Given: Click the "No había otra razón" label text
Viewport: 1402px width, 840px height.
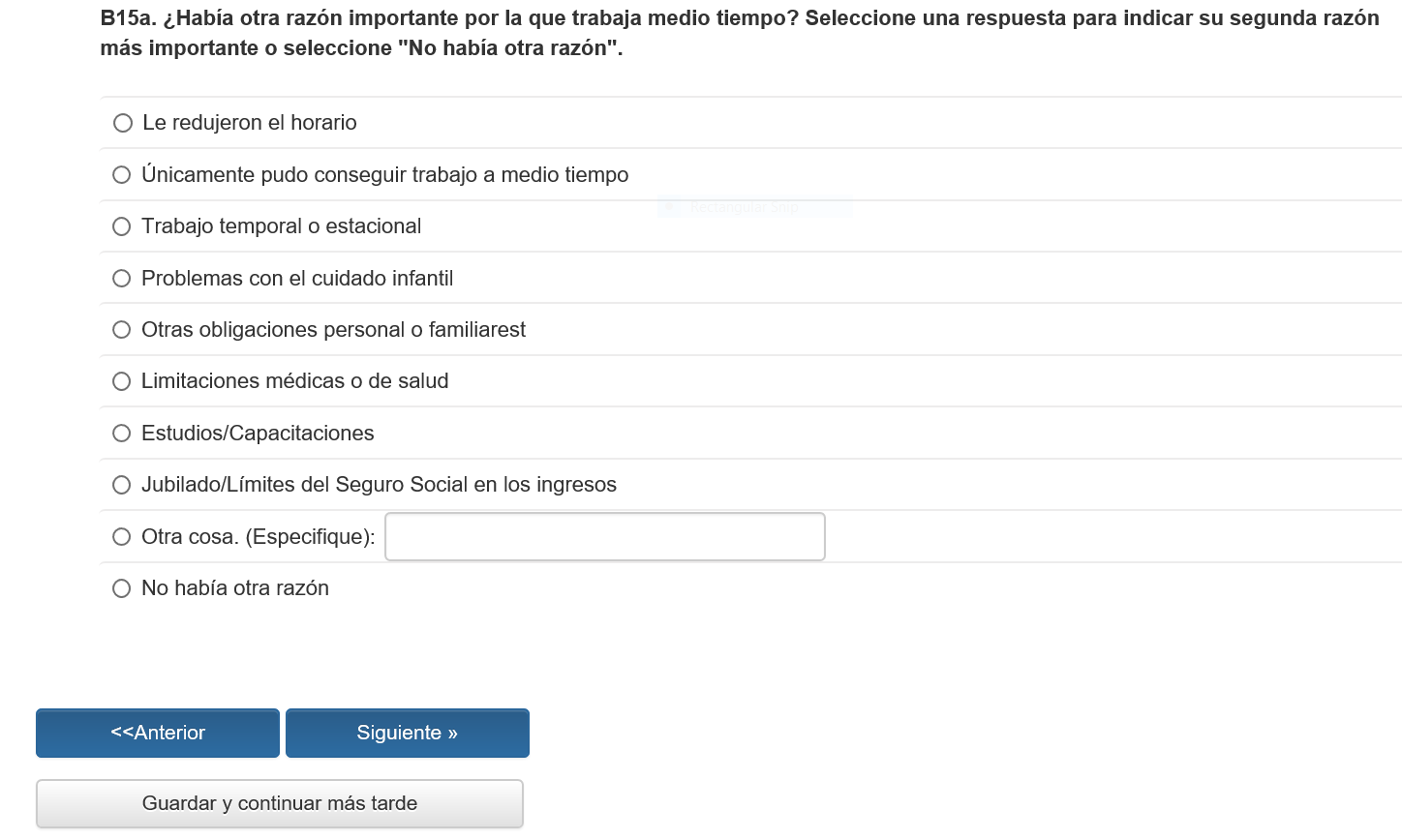Looking at the screenshot, I should (x=235, y=588).
